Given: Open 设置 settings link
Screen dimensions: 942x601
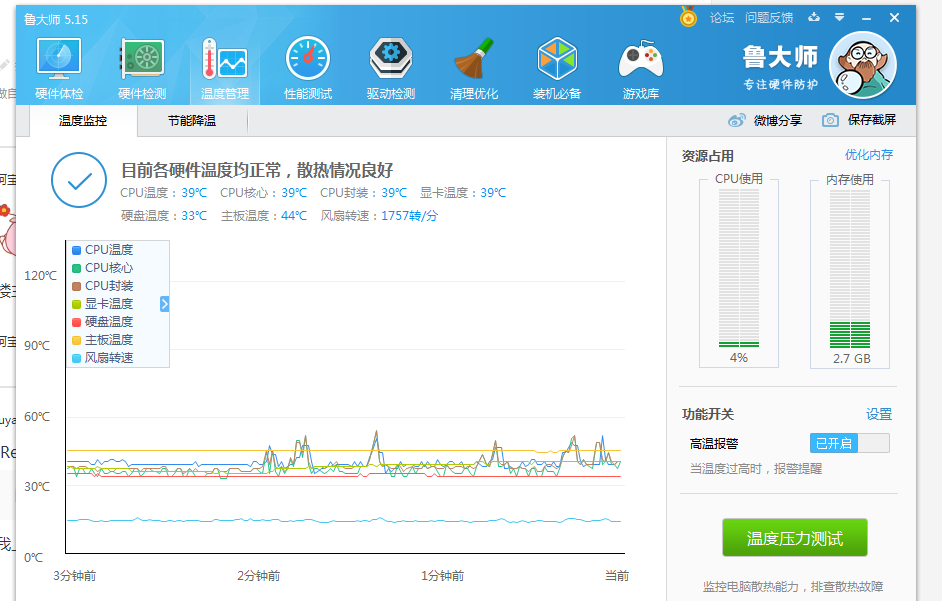Looking at the screenshot, I should point(879,414).
